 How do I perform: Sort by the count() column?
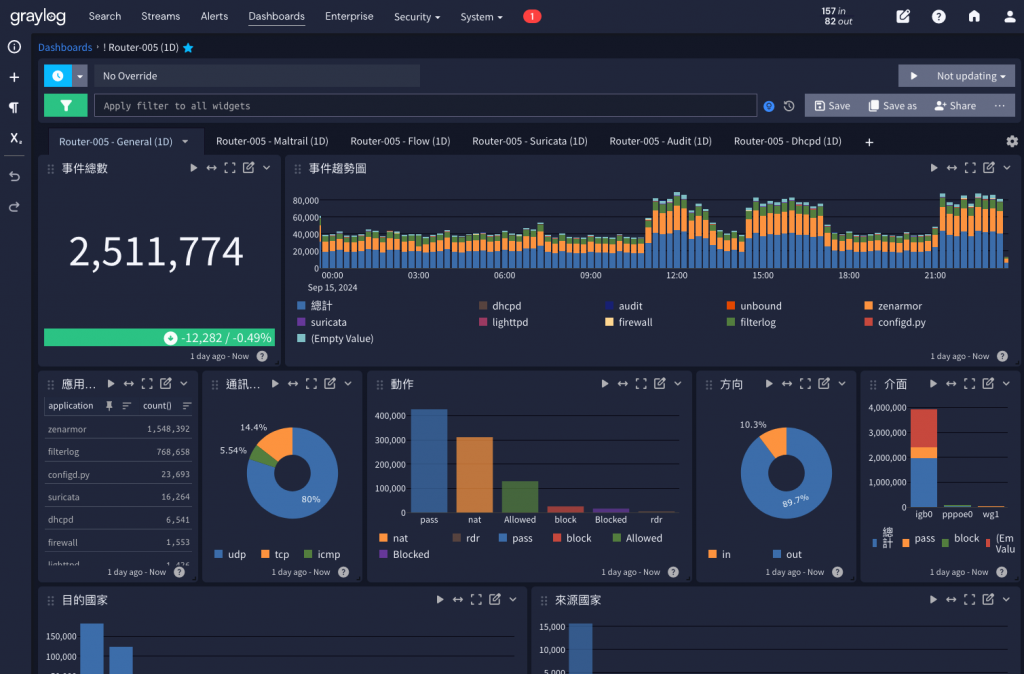point(187,406)
